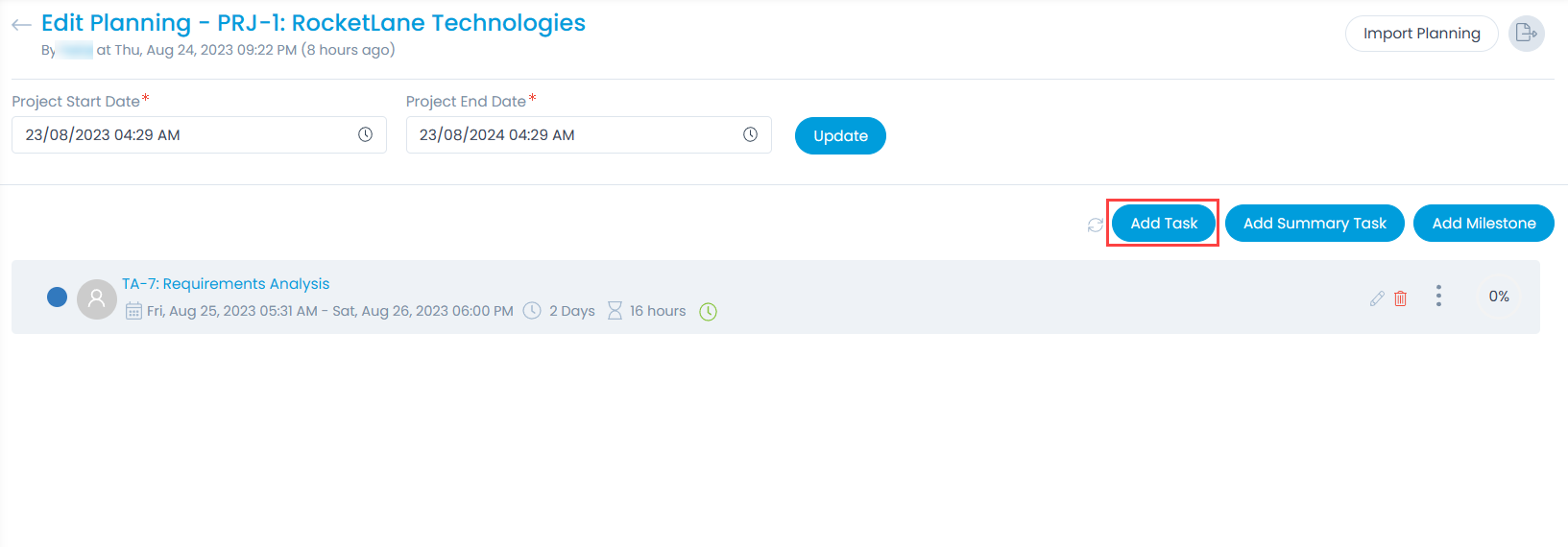Add a milestone with Add Milestone button
Viewport: 1568px width, 547px height.
(1484, 224)
